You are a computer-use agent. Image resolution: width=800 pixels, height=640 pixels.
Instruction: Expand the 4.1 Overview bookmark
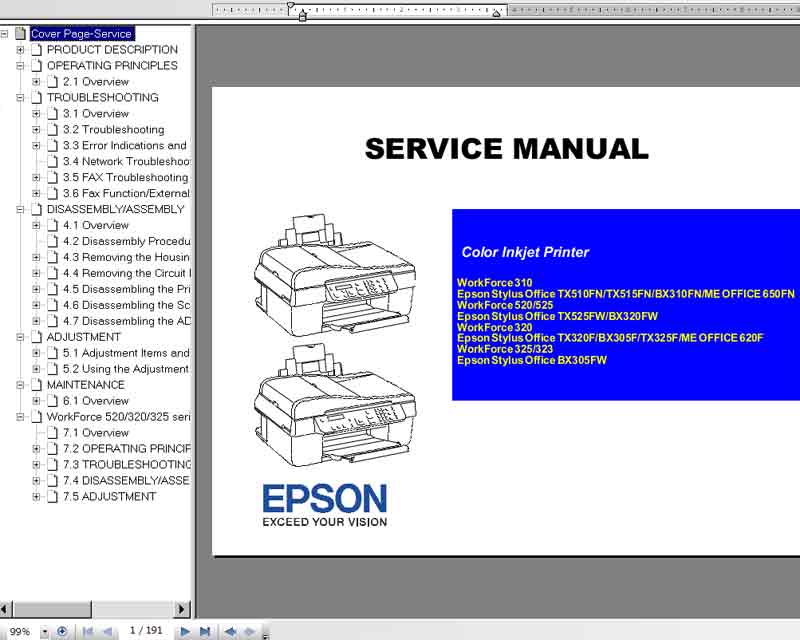(36, 225)
